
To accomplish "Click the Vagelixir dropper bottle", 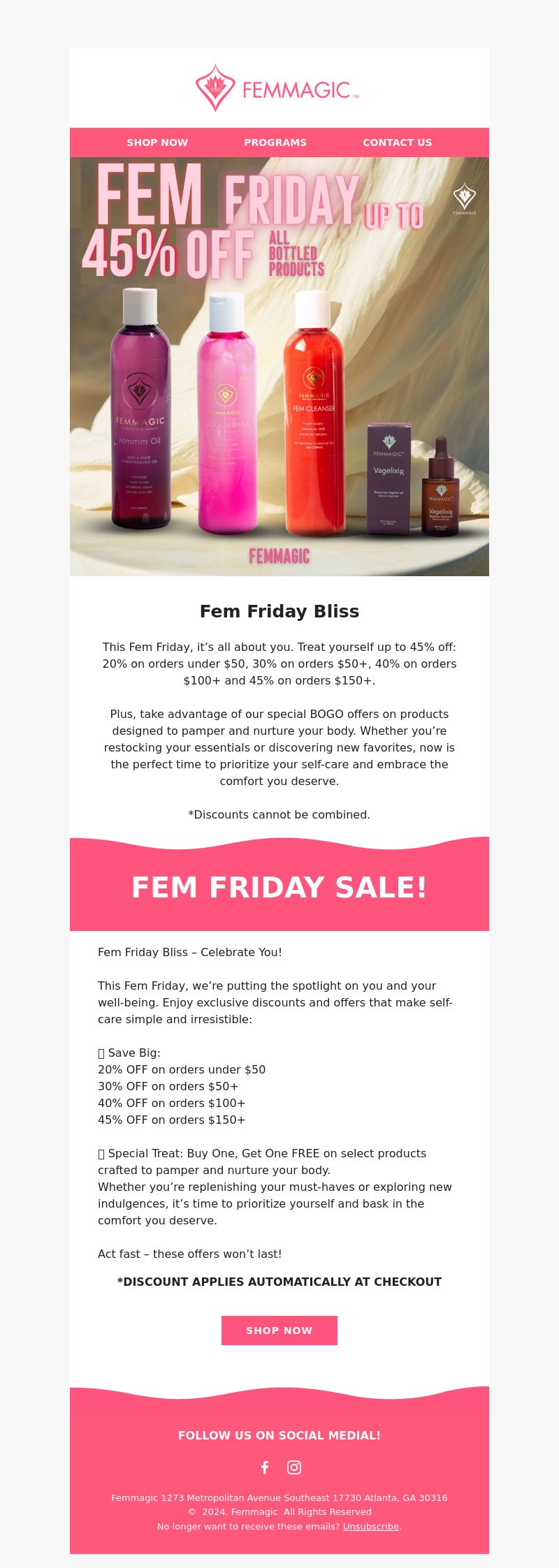I will click(x=440, y=487).
